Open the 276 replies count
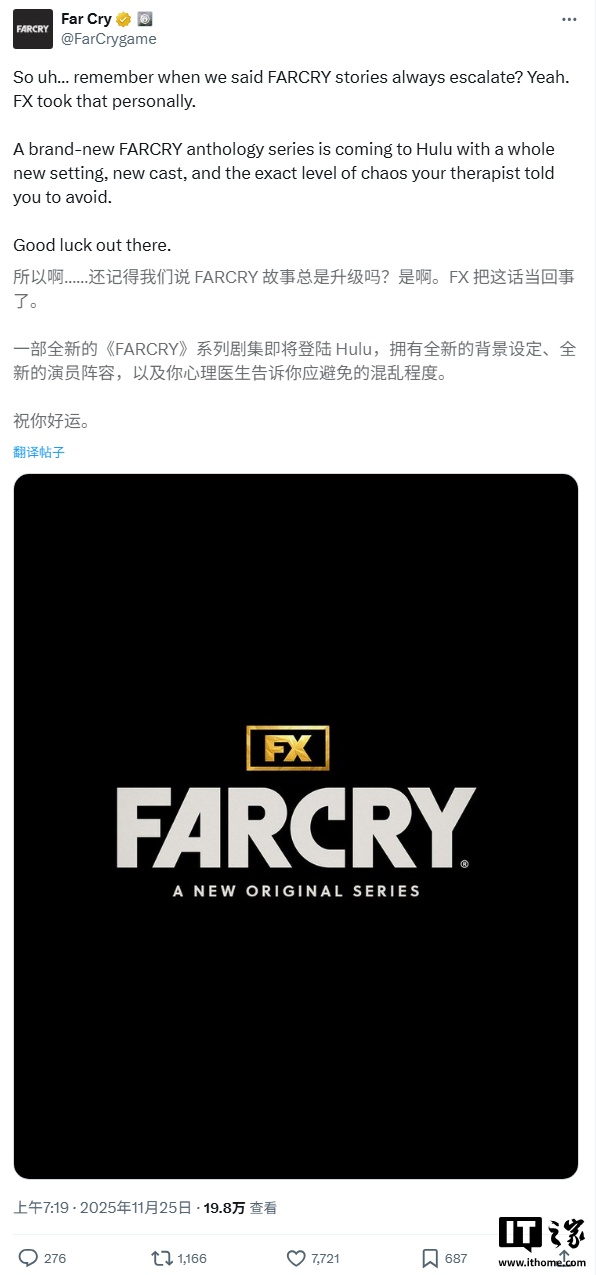The image size is (596, 1275). (x=55, y=1258)
